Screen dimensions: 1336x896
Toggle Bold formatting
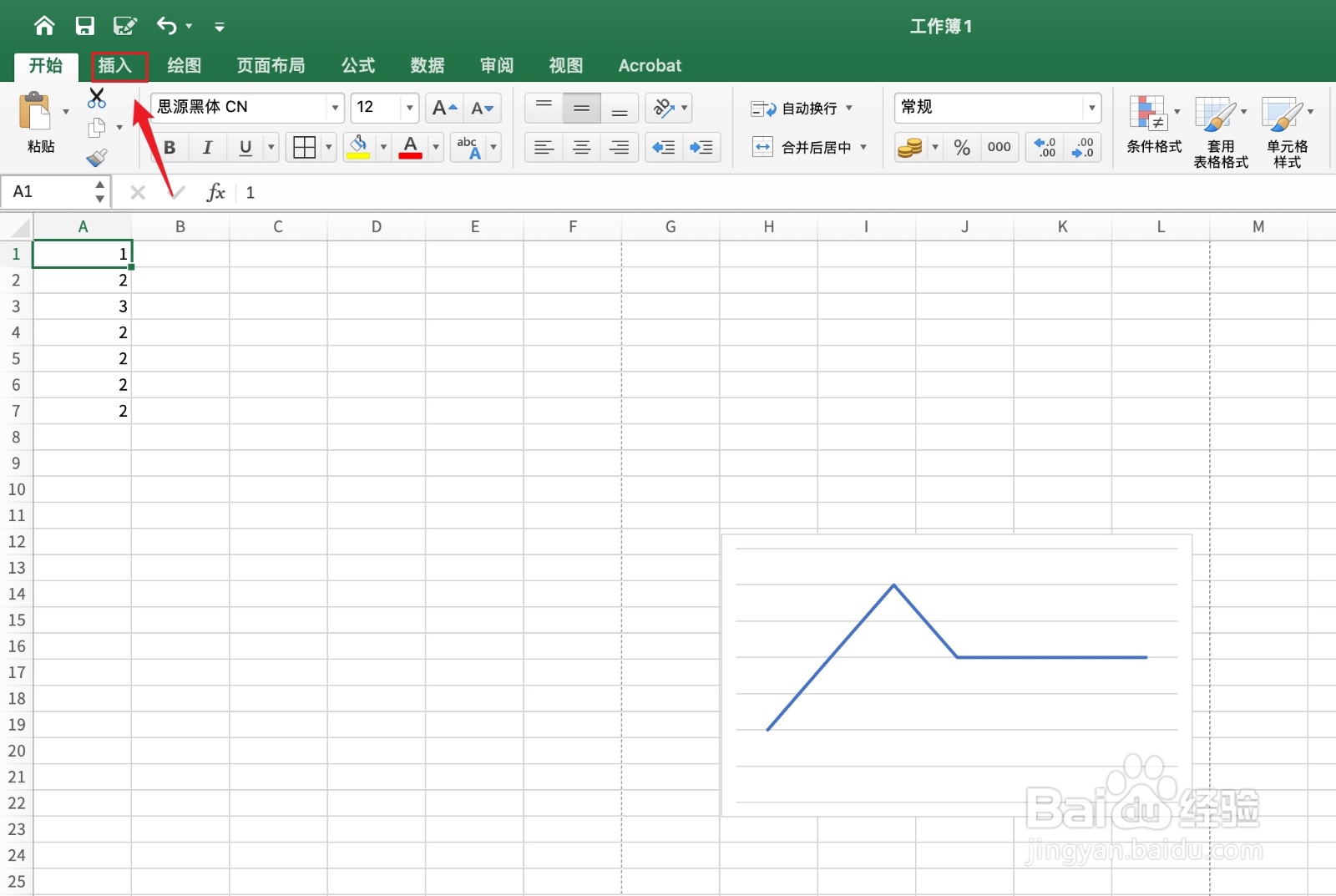pos(170,148)
